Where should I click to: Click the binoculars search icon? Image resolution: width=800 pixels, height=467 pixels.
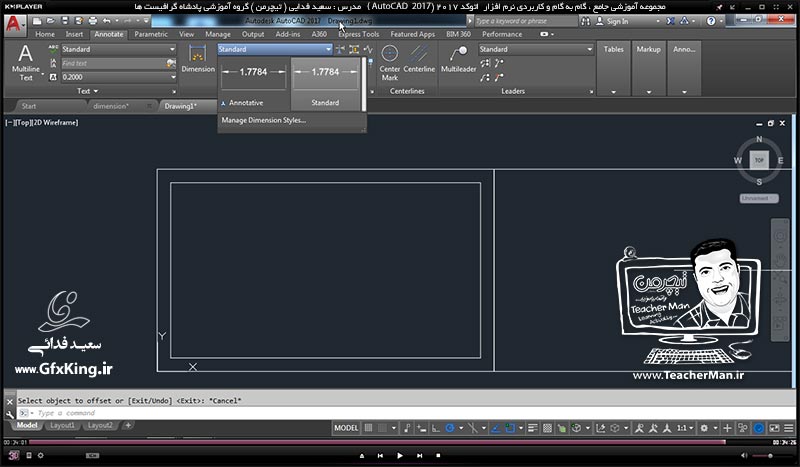point(585,21)
